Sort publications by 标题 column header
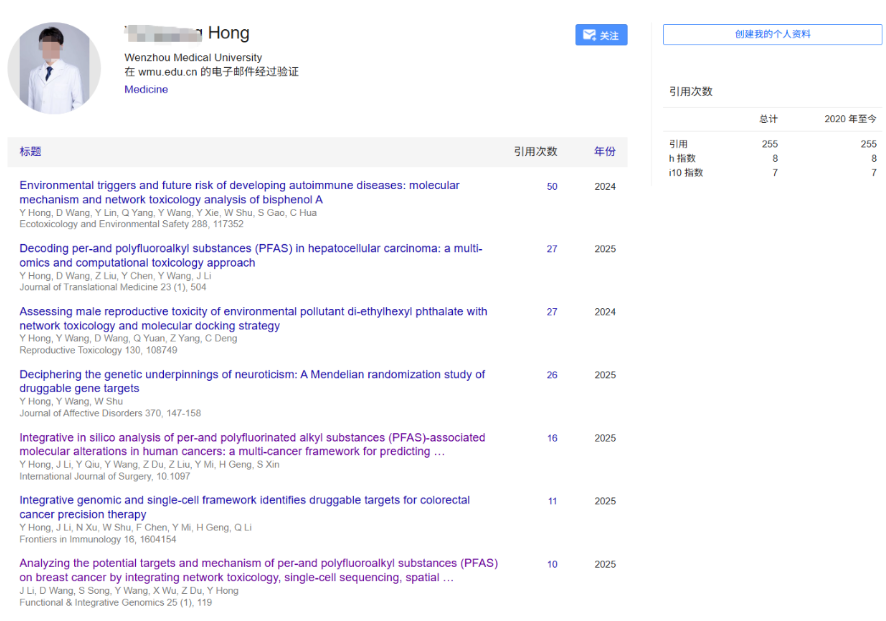 pos(31,151)
